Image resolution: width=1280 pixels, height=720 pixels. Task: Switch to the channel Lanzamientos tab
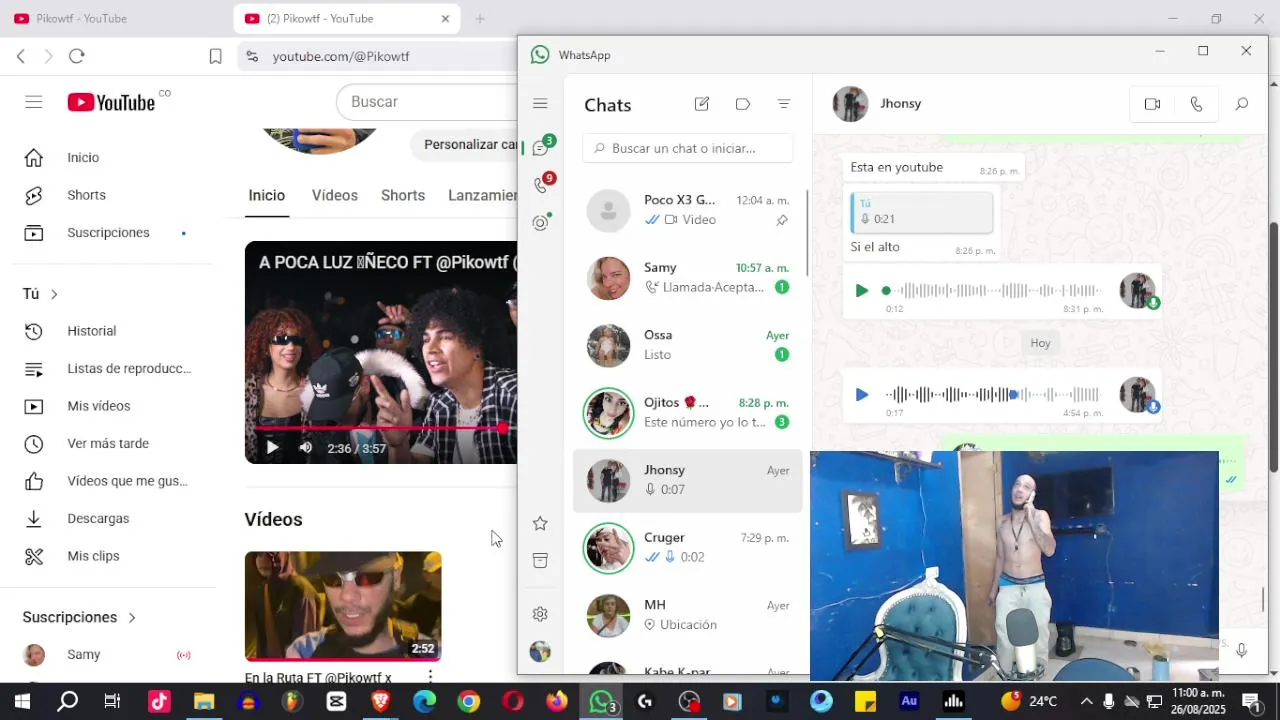point(482,195)
